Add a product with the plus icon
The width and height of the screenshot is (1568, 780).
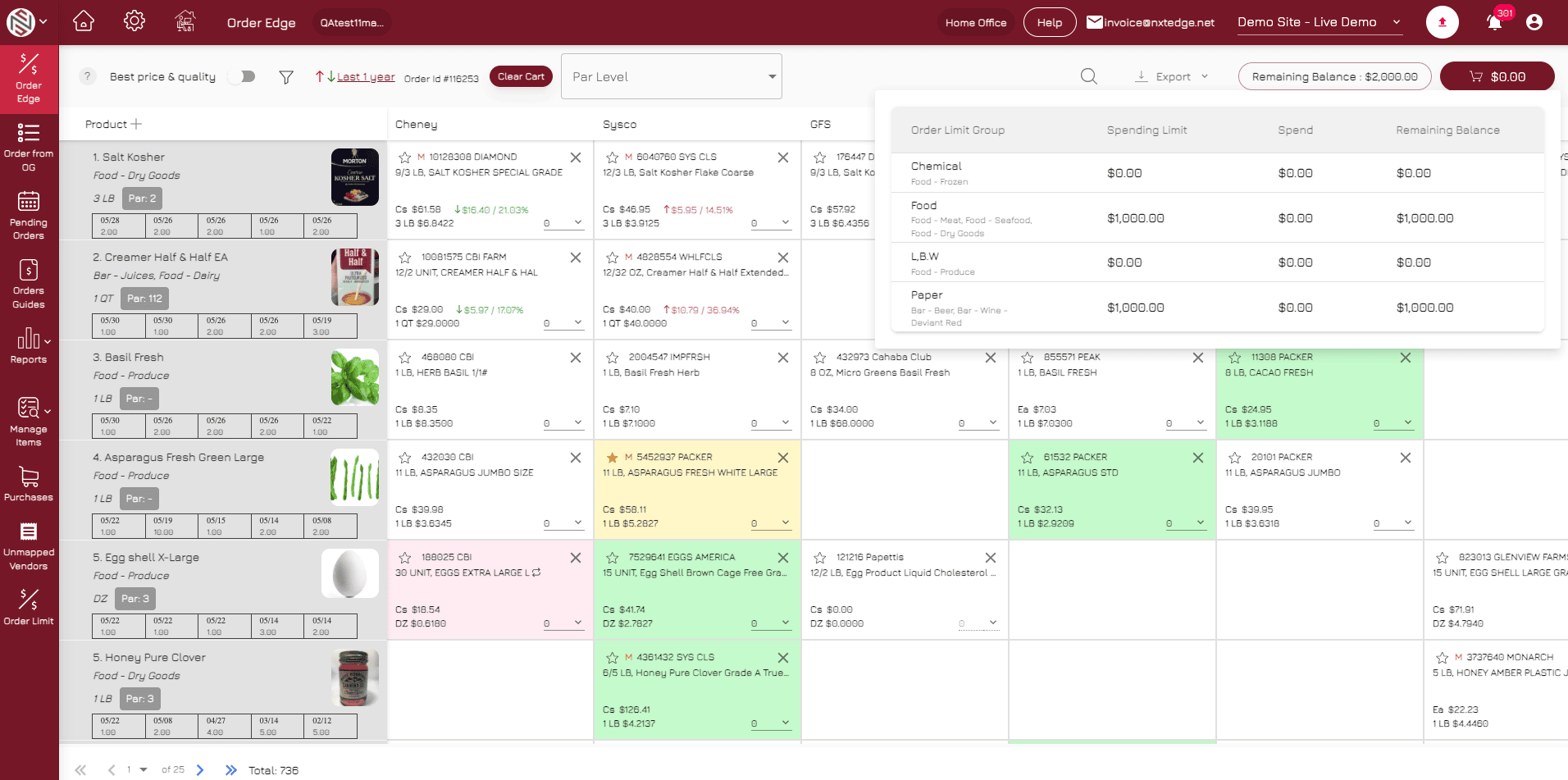pyautogui.click(x=136, y=124)
